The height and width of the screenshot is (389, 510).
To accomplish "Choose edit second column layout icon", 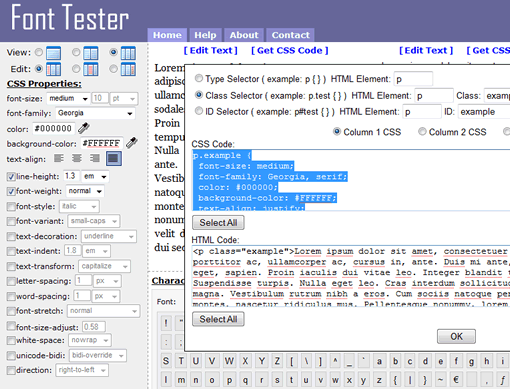I will [91, 69].
